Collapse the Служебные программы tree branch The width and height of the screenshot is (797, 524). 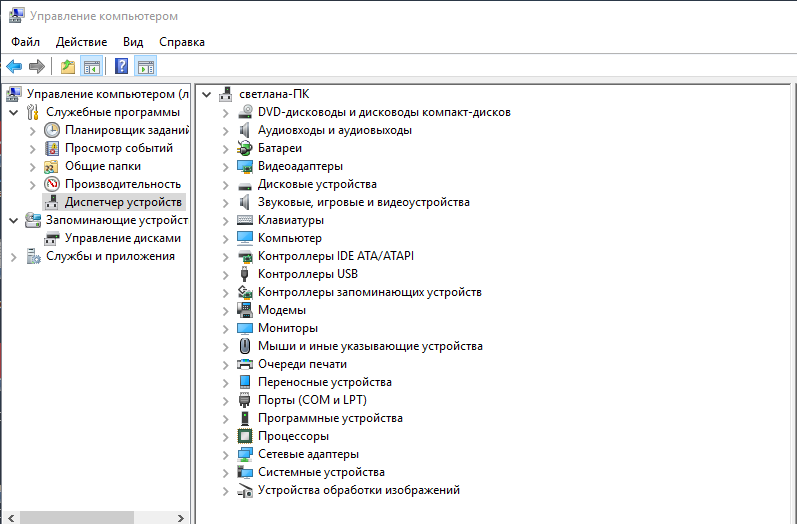tap(13, 112)
